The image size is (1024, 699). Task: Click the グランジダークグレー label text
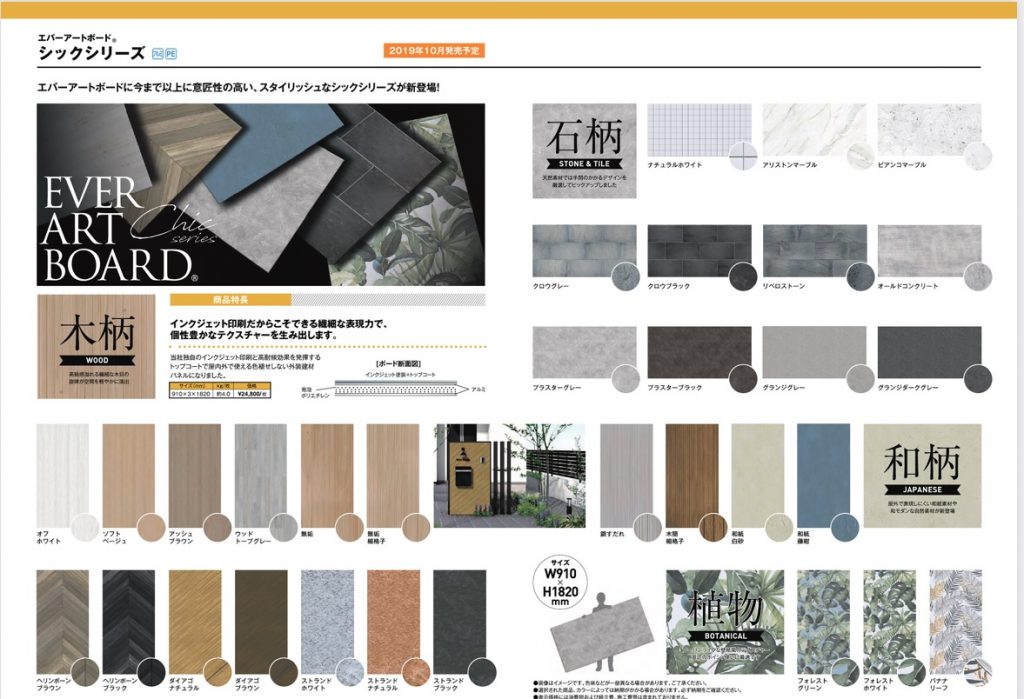click(908, 388)
